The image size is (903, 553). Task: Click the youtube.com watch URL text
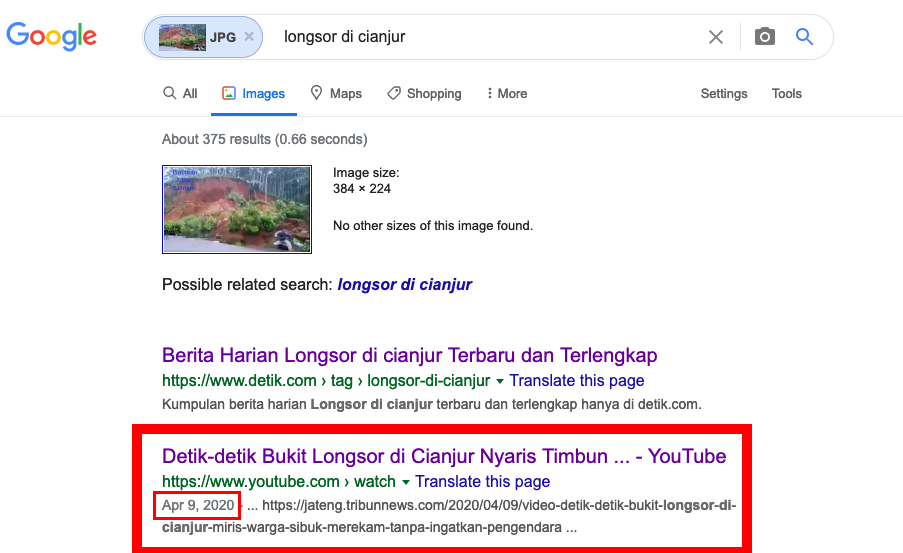click(x=279, y=482)
